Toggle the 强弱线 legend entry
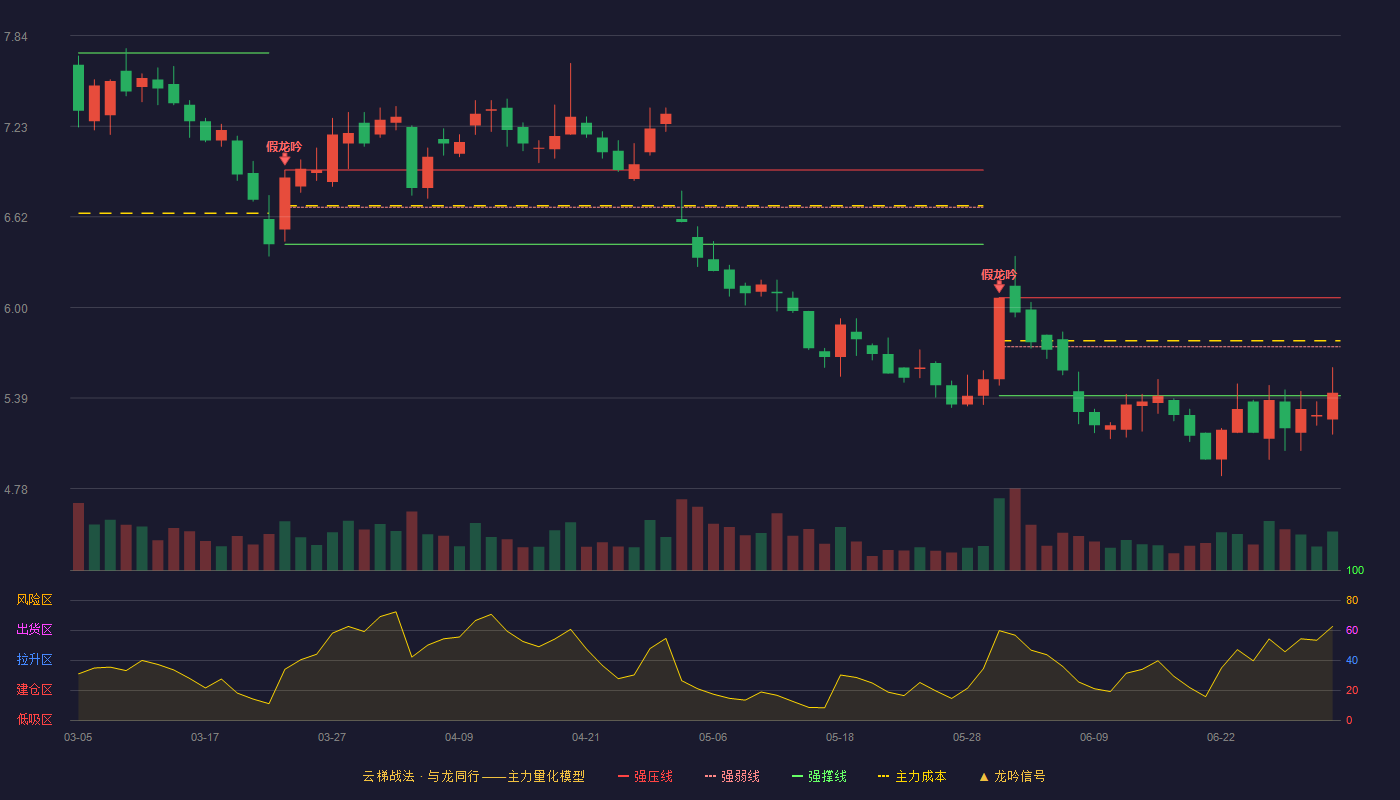 pos(732,776)
